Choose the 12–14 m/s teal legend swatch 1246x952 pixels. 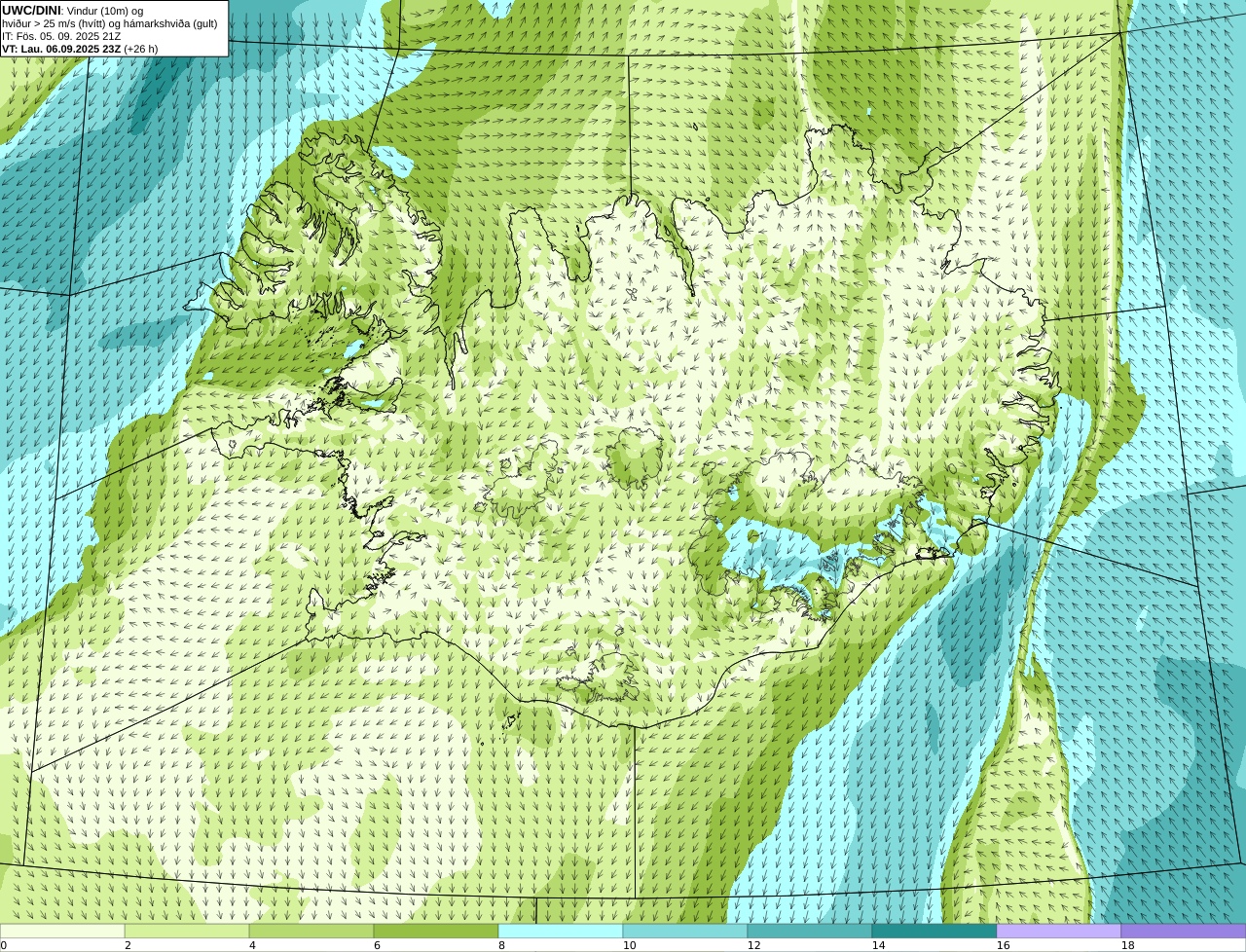pos(810,932)
